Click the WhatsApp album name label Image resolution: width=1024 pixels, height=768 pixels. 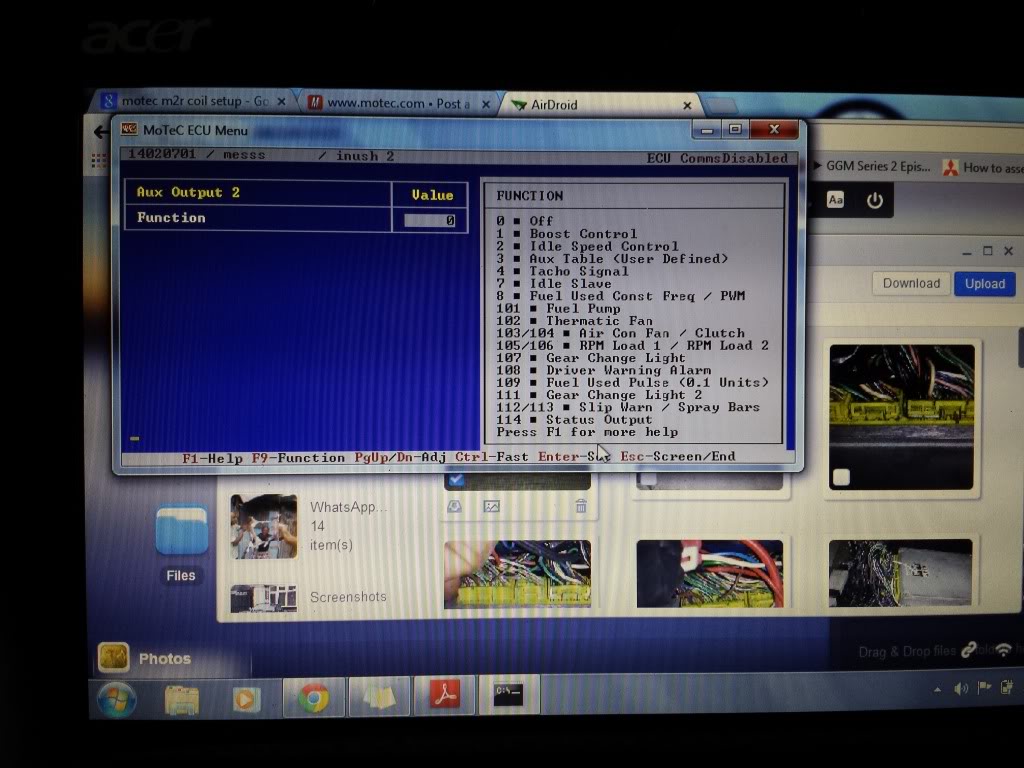click(x=348, y=507)
